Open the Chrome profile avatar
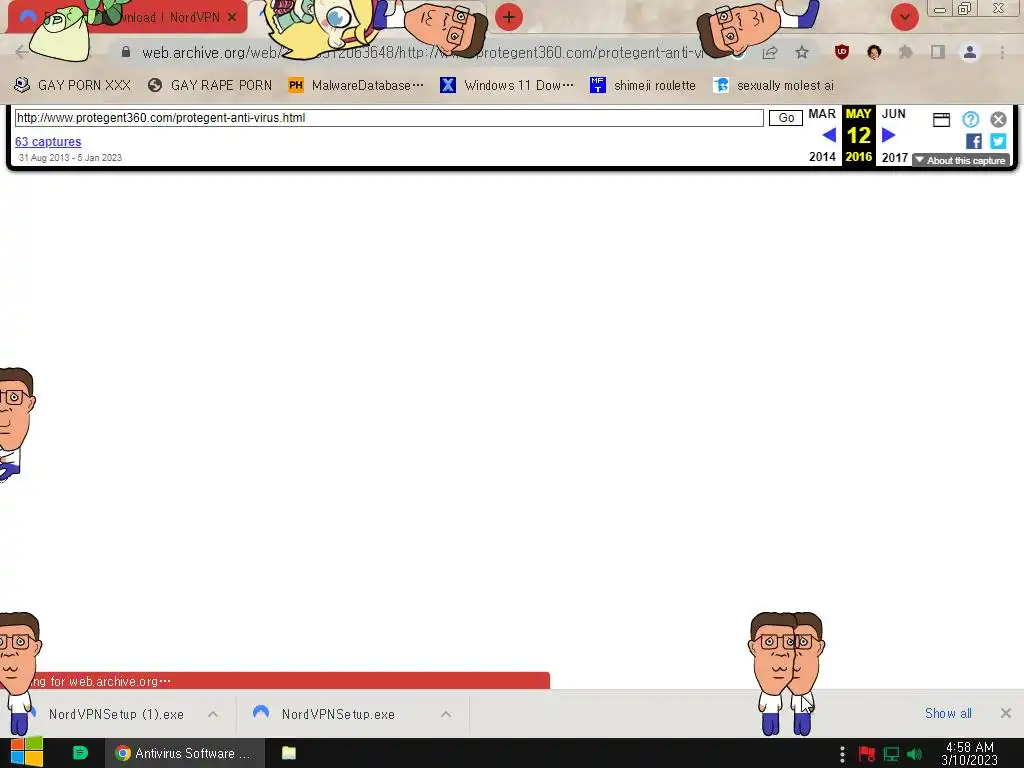Viewport: 1024px width, 768px height. point(970,52)
